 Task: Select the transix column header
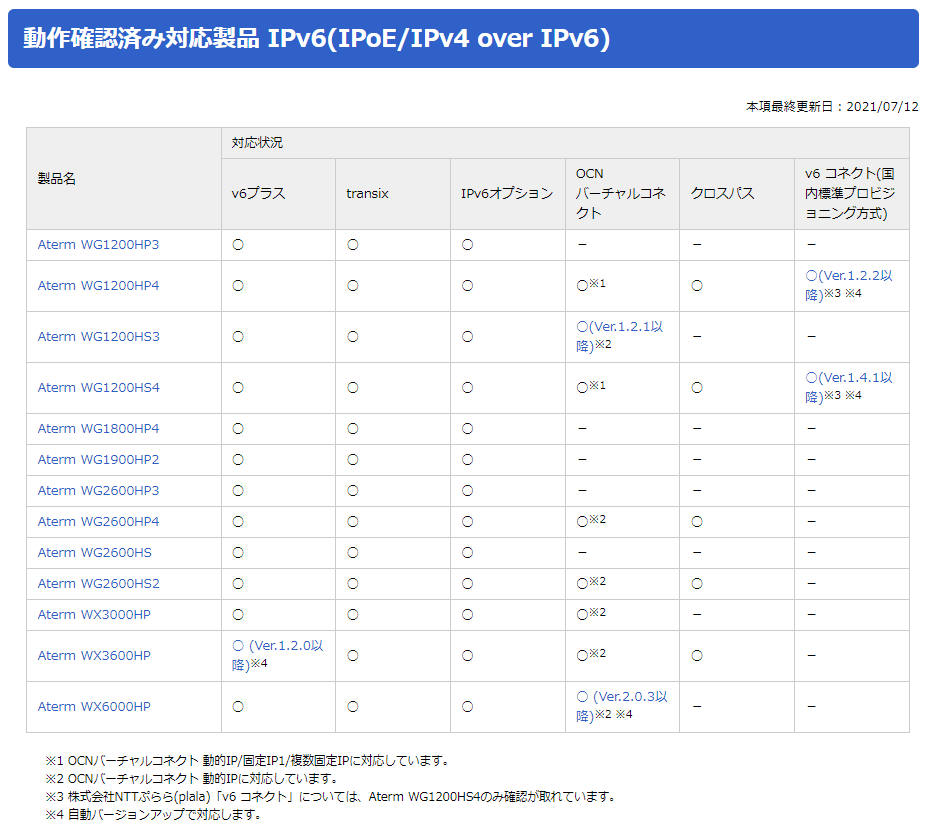[x=393, y=194]
